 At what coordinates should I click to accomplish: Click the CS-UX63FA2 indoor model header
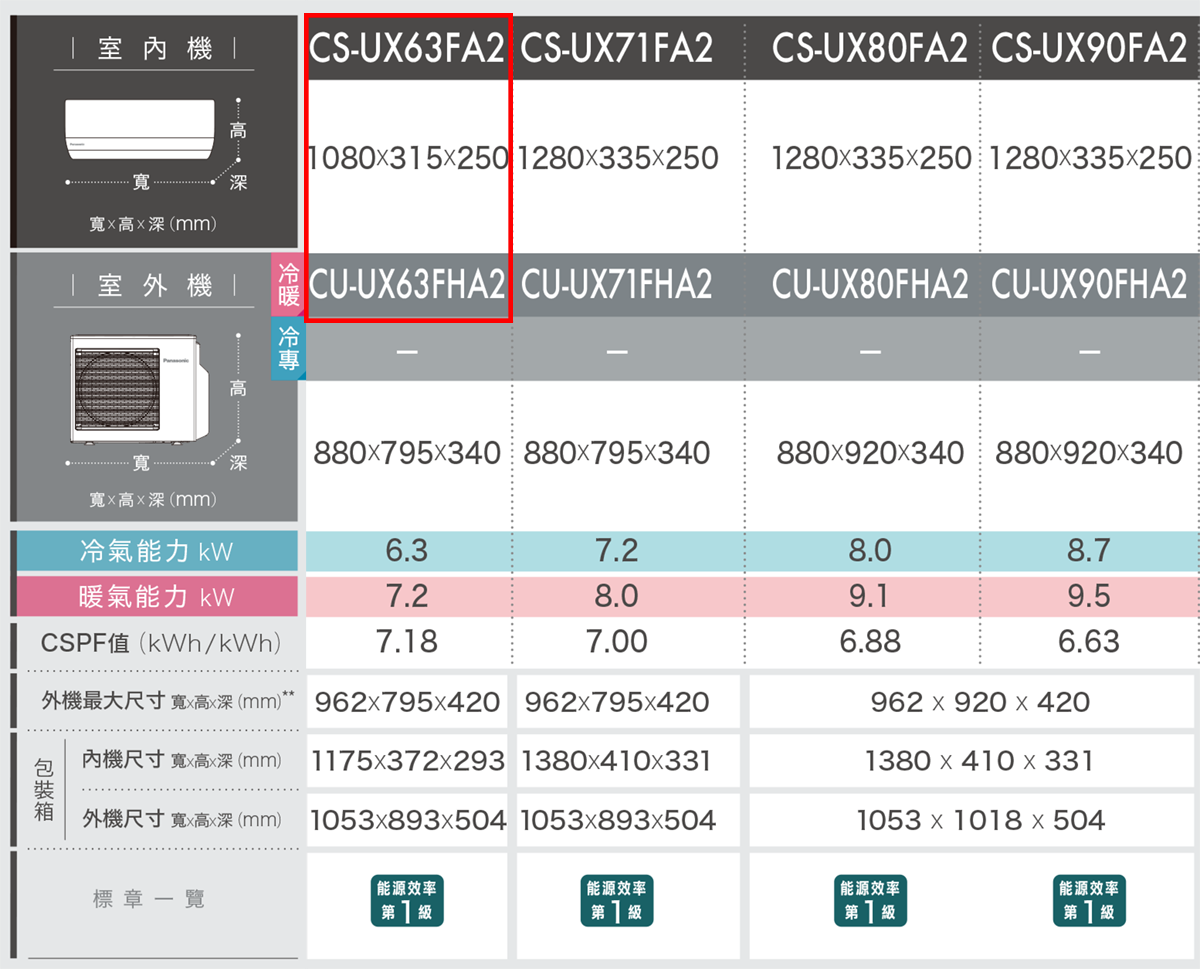[407, 48]
